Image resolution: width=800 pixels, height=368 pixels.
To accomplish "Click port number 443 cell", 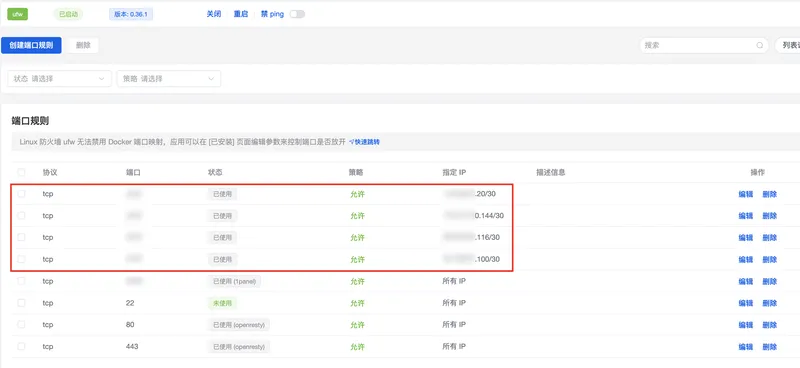I will [132, 346].
